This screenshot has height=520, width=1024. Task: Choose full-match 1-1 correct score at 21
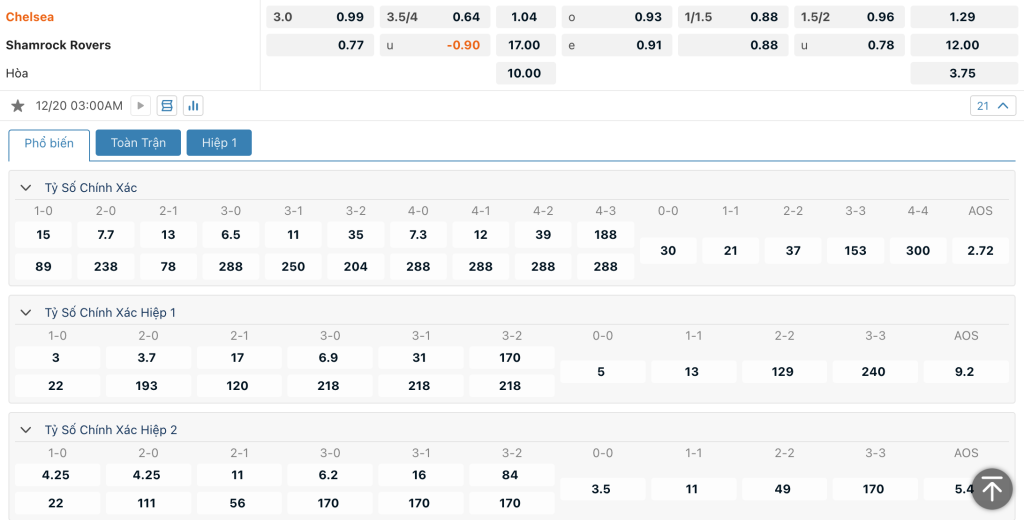(730, 251)
